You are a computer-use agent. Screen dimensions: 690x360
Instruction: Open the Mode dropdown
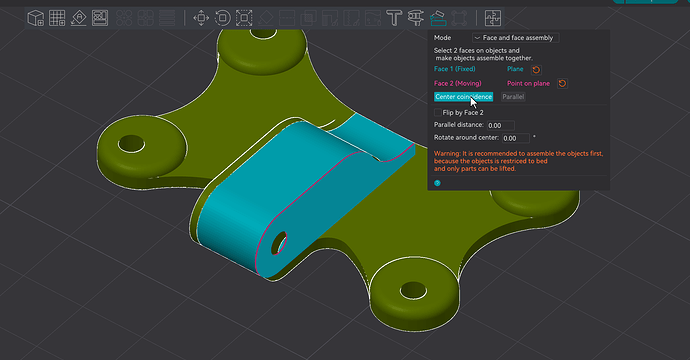coord(515,38)
